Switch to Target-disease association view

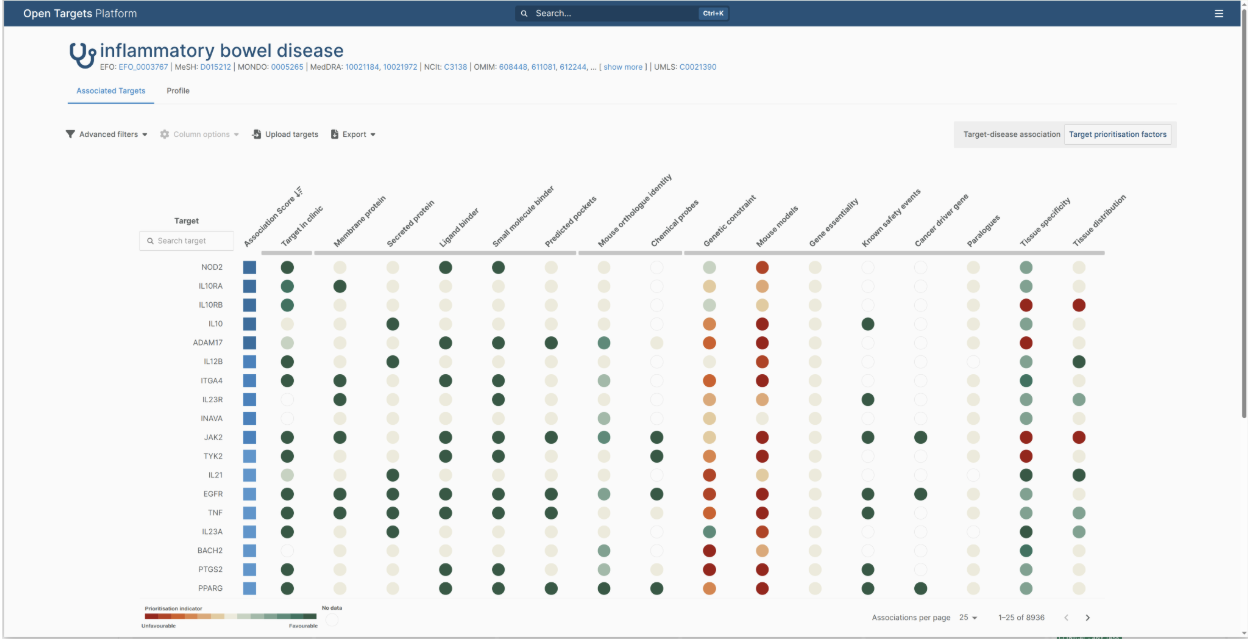pos(1011,134)
